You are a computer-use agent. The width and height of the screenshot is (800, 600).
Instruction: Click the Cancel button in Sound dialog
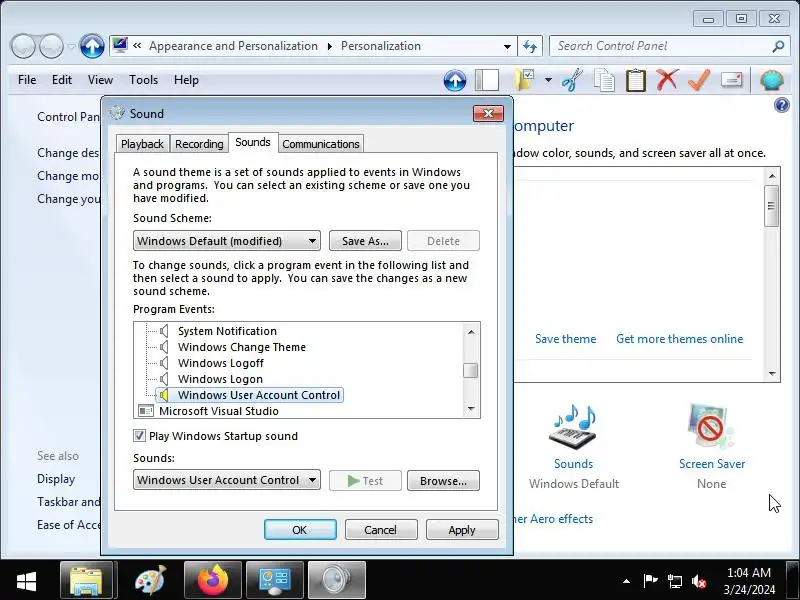coord(381,530)
